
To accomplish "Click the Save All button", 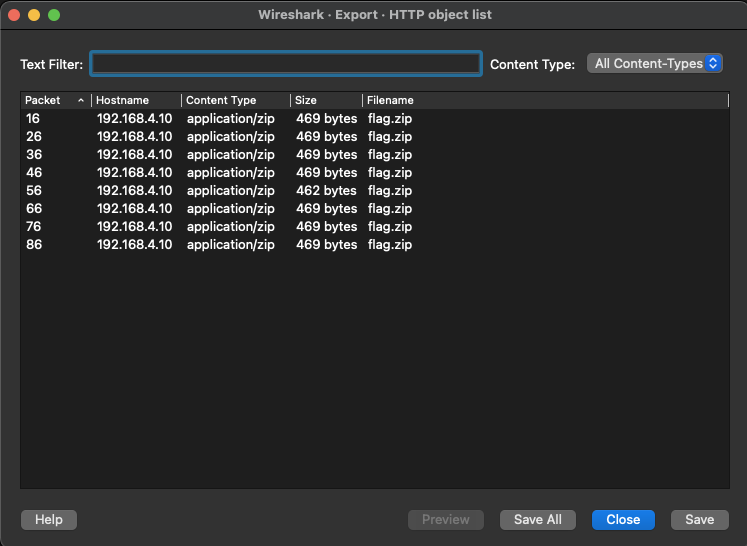I will pos(538,519).
